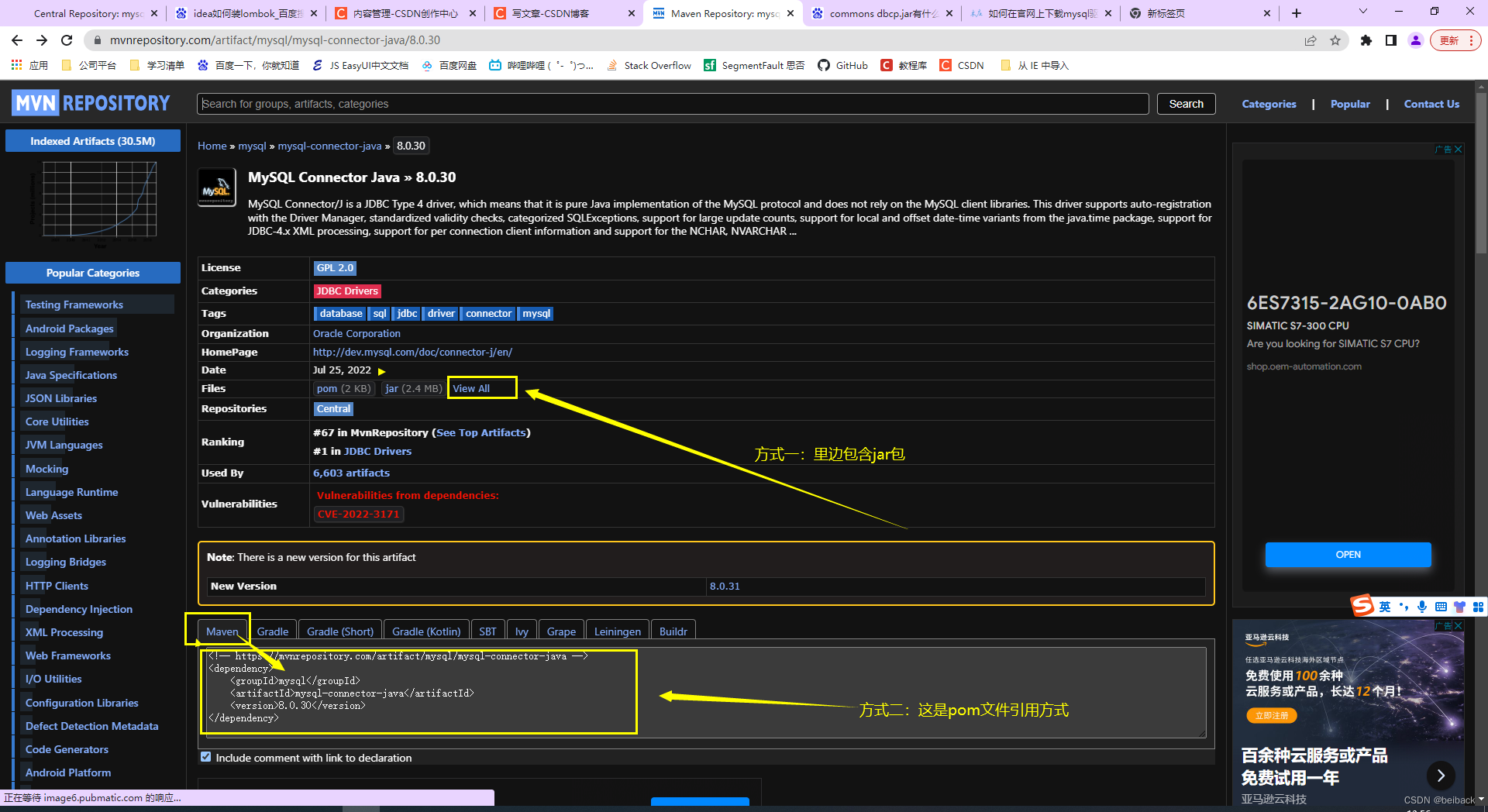Download the jar (2.4 MB) file

[414, 388]
